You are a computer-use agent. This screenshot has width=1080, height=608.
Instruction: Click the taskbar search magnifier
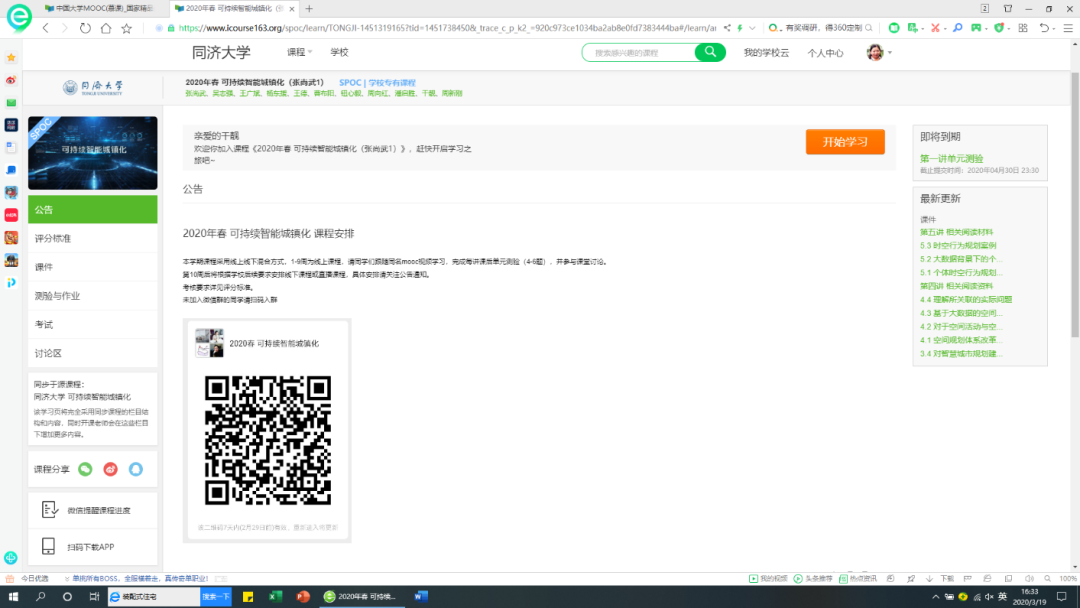(x=41, y=597)
